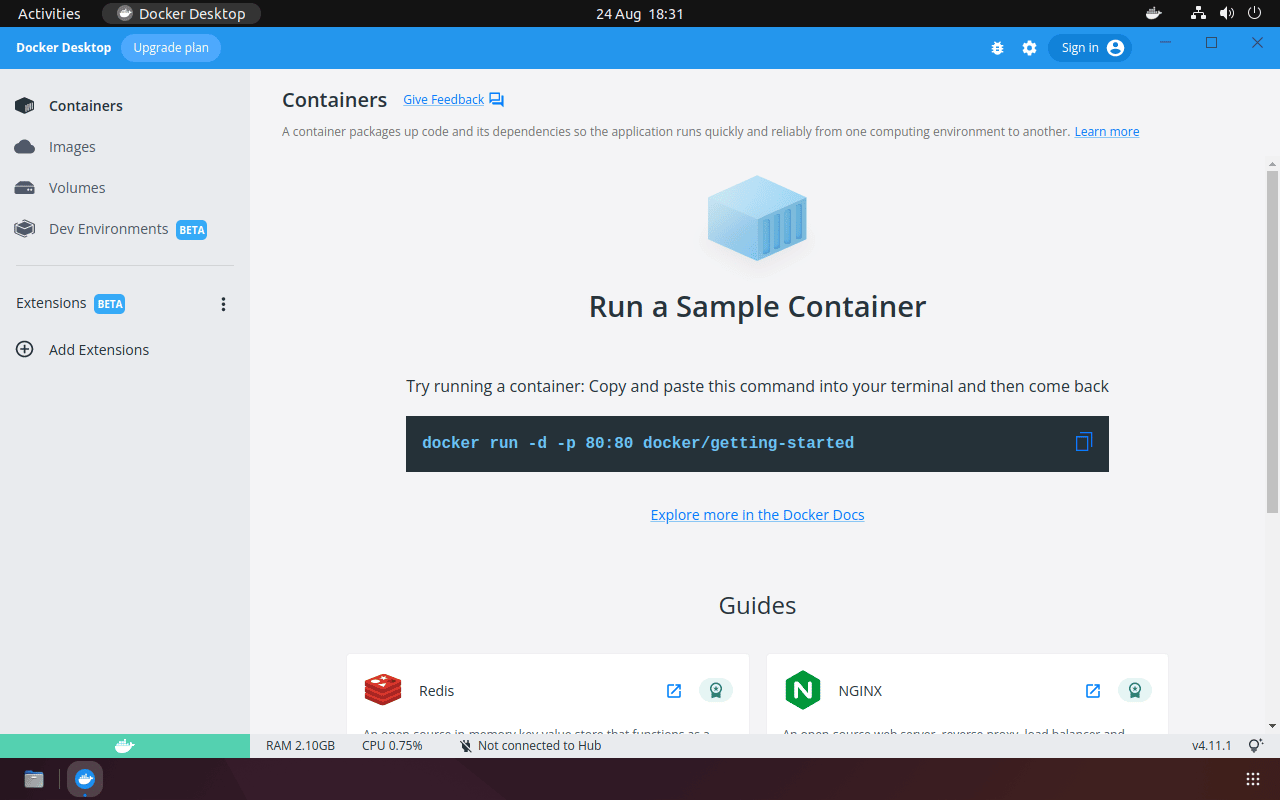Copy the docker run command
The image size is (1280, 800).
pyautogui.click(x=1082, y=441)
